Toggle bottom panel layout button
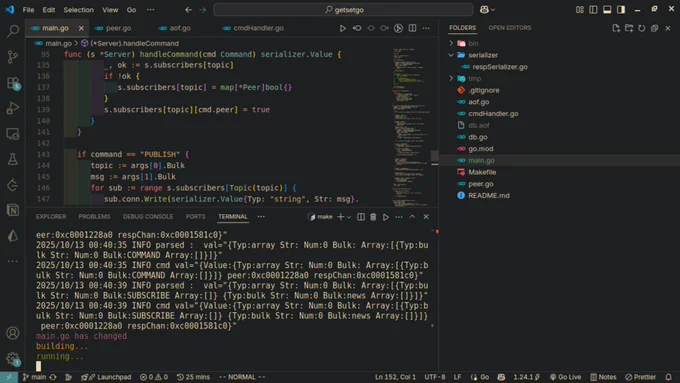 tap(607, 10)
